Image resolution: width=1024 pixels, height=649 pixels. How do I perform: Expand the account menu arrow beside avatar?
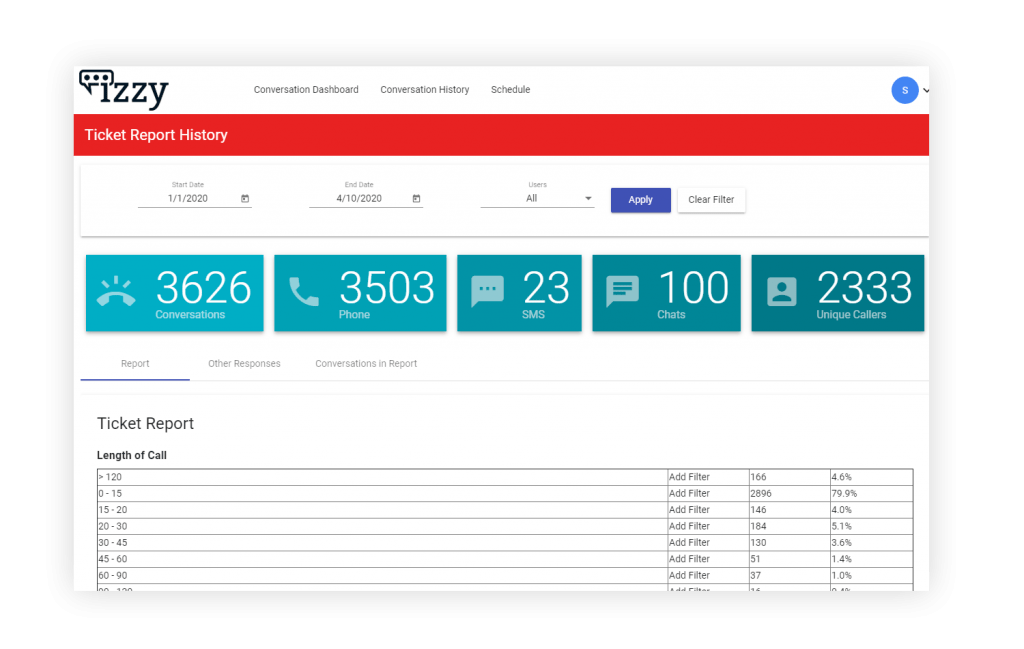click(x=926, y=90)
